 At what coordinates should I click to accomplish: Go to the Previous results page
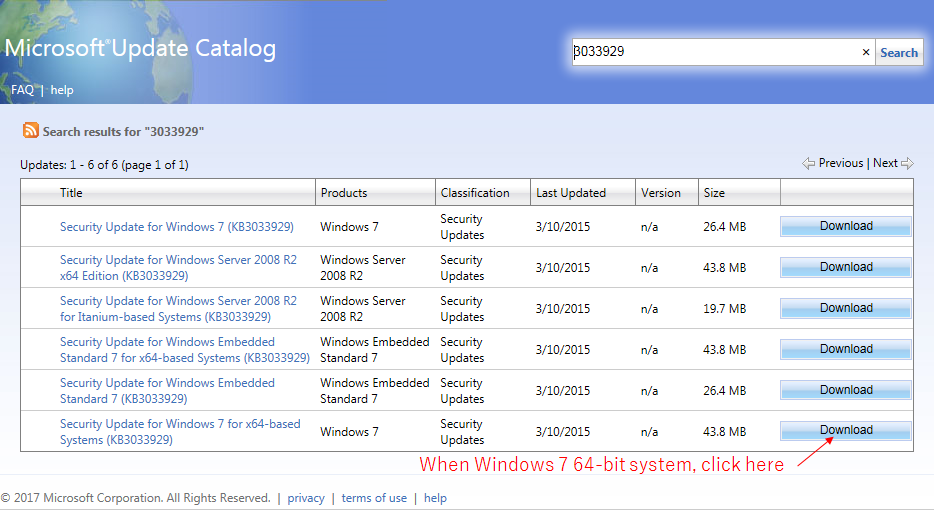click(x=840, y=163)
